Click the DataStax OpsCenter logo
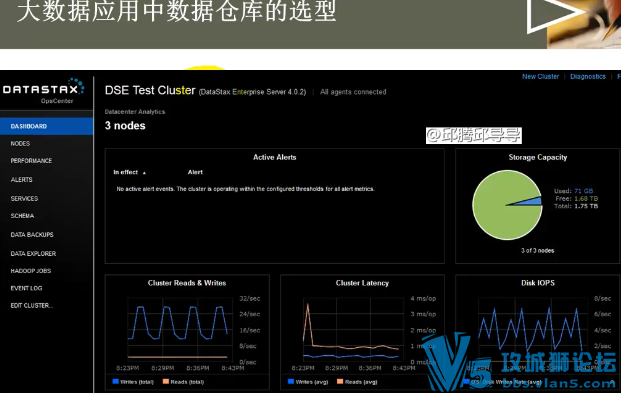The width and height of the screenshot is (621, 397). point(43,91)
